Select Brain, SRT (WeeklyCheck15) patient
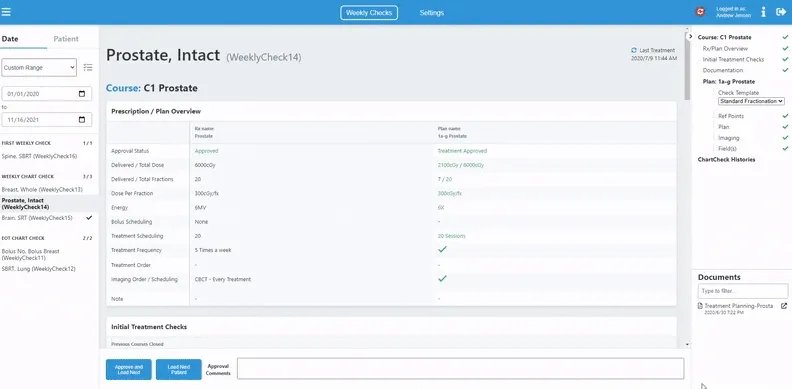Image resolution: width=792 pixels, height=389 pixels. [37, 218]
